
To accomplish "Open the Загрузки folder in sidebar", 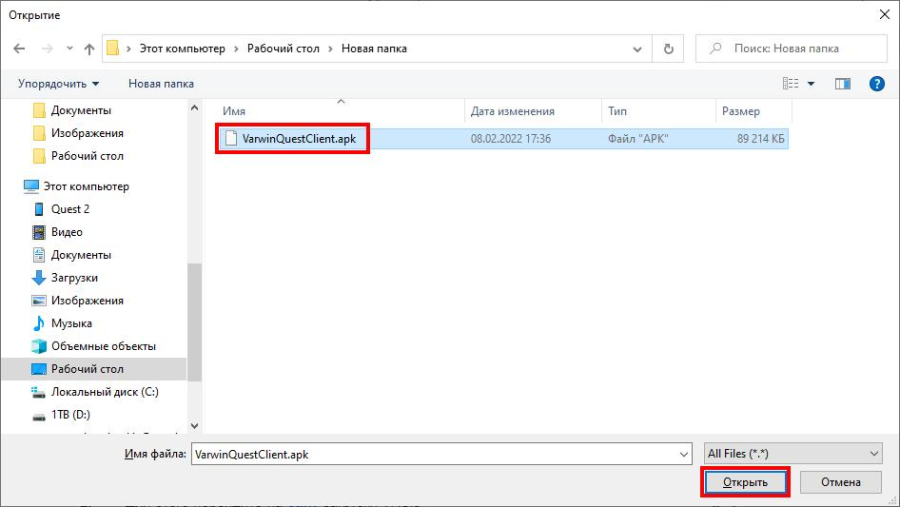I will pos(74,278).
